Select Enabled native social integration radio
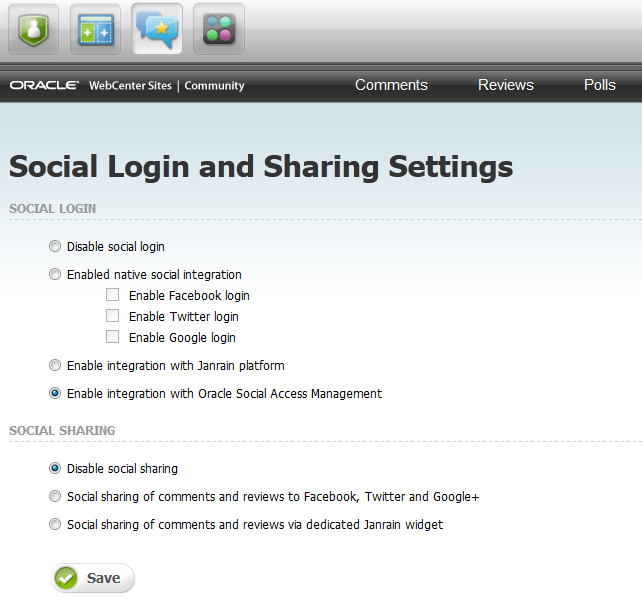This screenshot has height=615, width=642. (x=55, y=274)
